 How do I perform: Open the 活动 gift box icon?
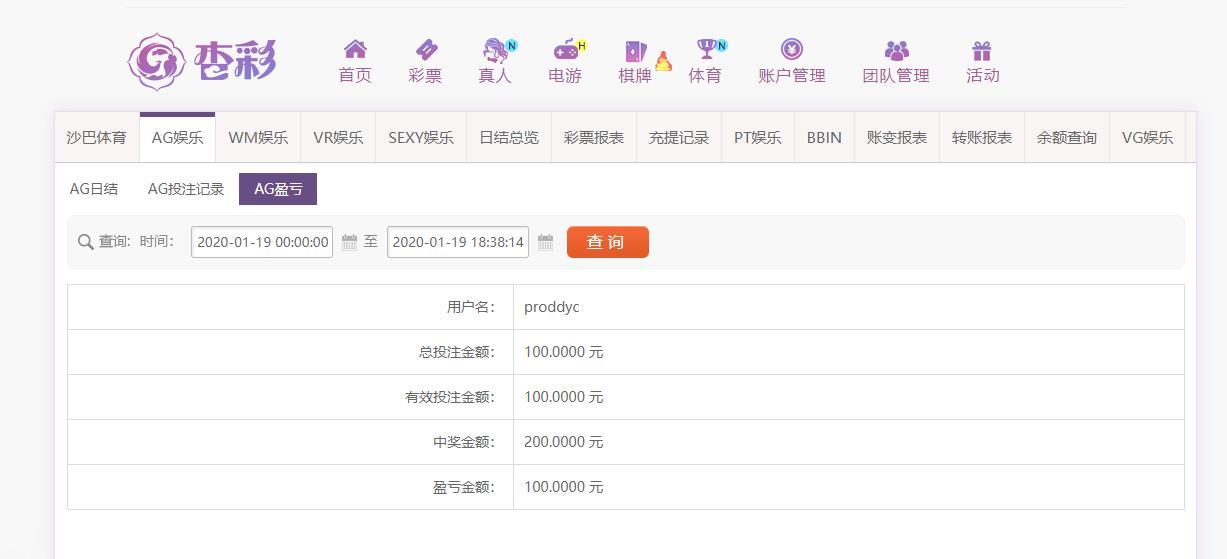(982, 50)
